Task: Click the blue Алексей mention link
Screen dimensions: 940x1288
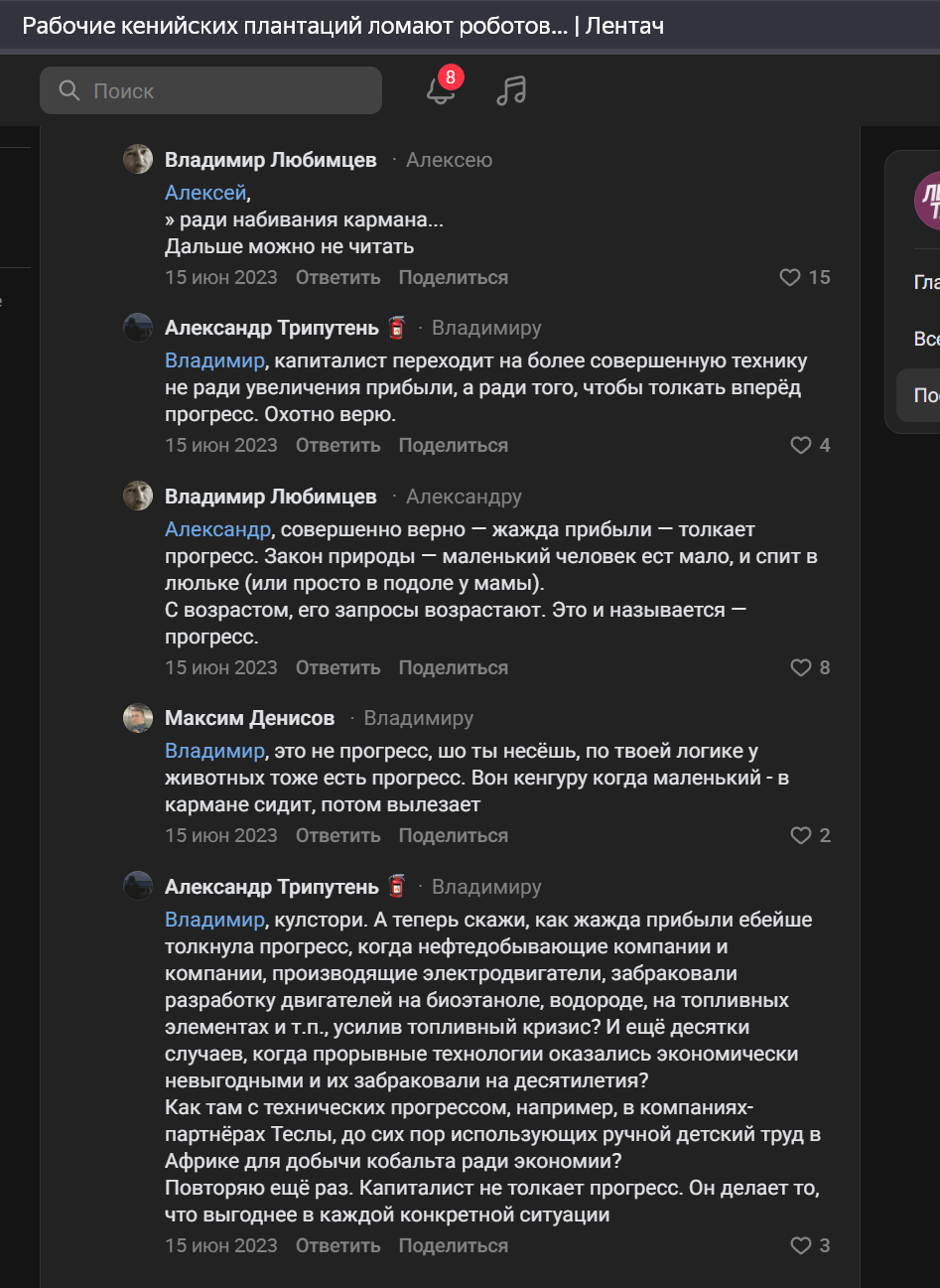Action: [205, 193]
